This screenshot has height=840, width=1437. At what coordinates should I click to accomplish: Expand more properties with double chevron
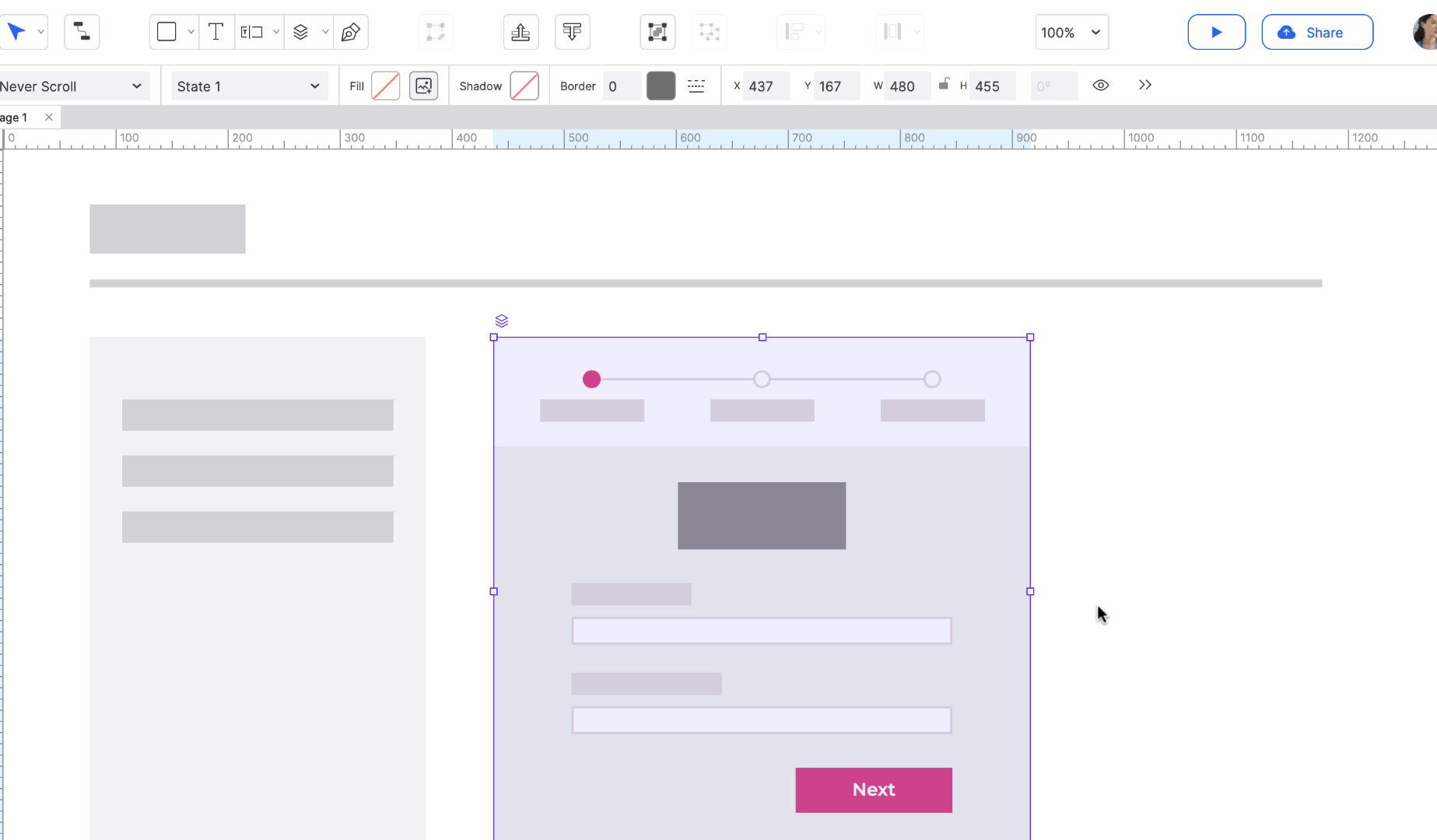click(1144, 86)
